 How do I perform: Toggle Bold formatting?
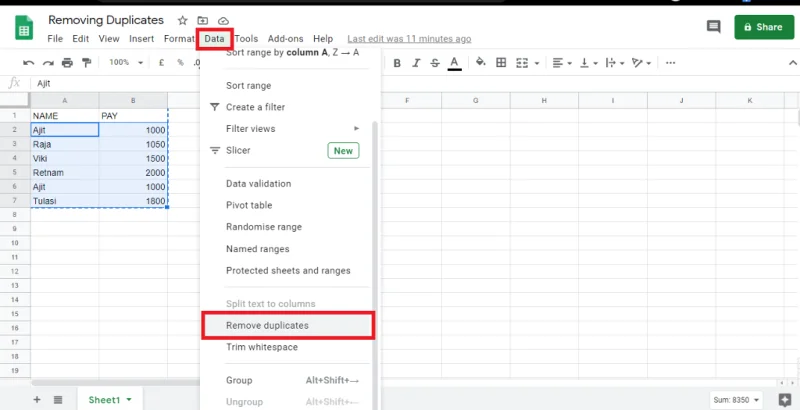pyautogui.click(x=397, y=63)
